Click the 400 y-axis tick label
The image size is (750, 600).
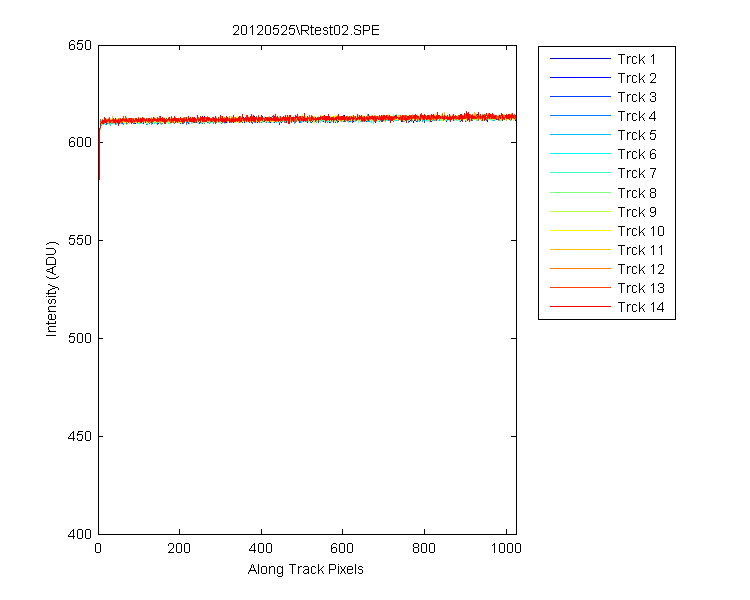click(x=80, y=534)
